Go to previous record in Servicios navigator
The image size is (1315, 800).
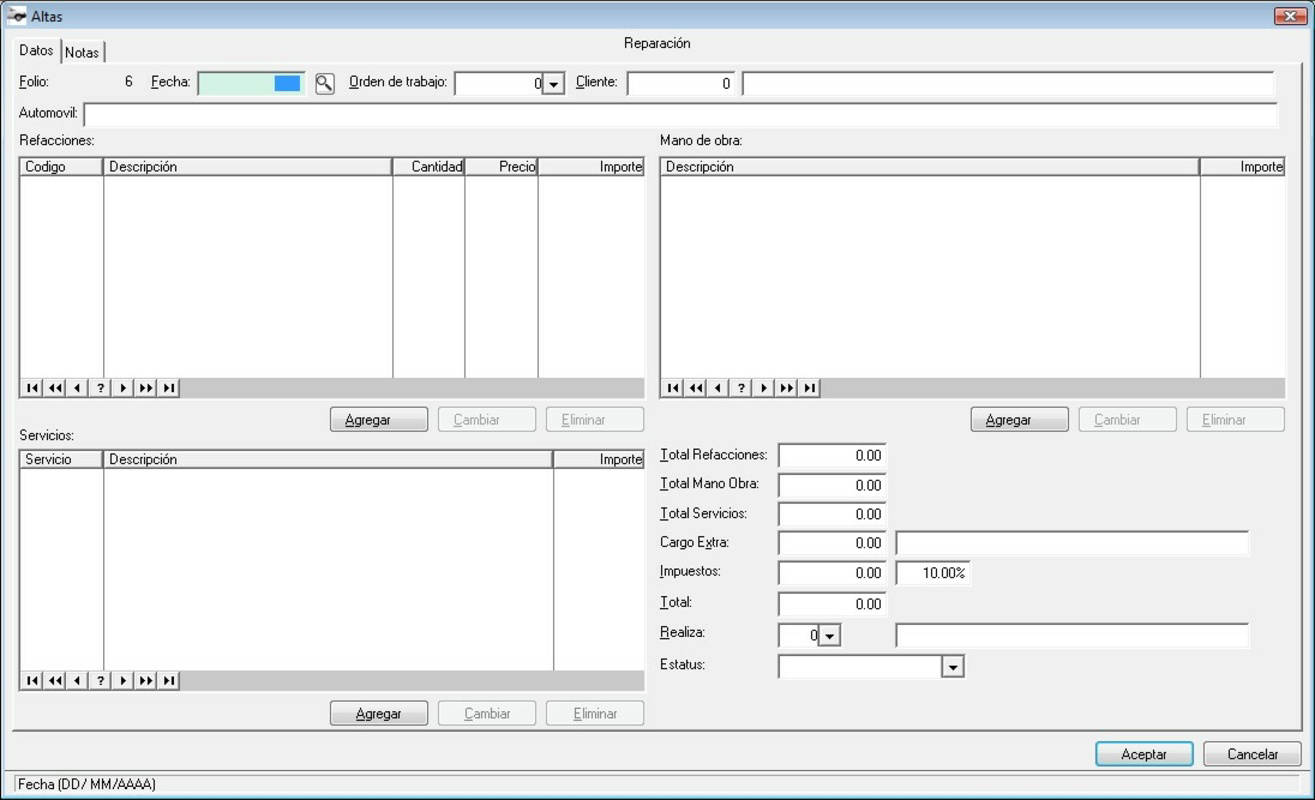click(77, 681)
